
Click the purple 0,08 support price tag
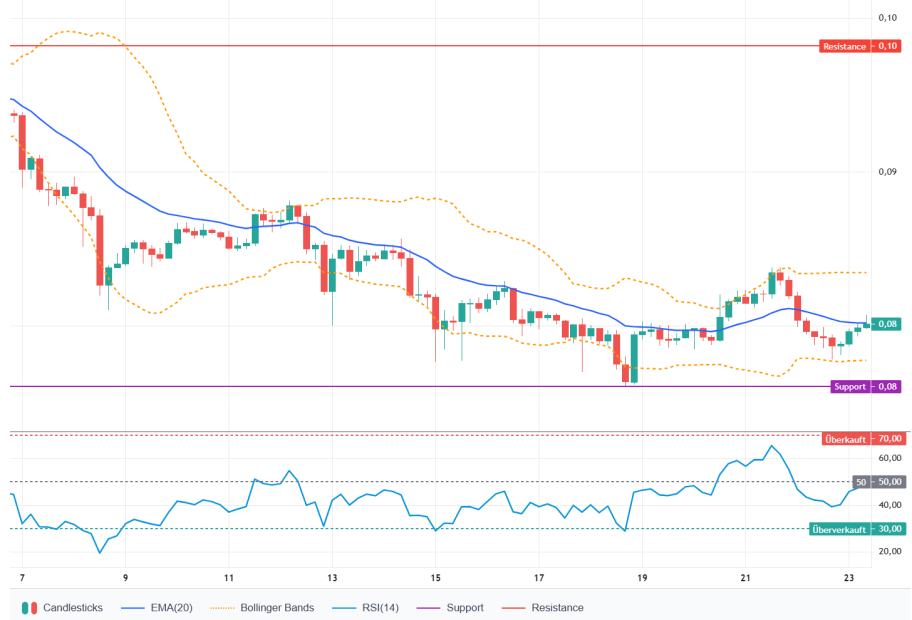[x=887, y=387]
